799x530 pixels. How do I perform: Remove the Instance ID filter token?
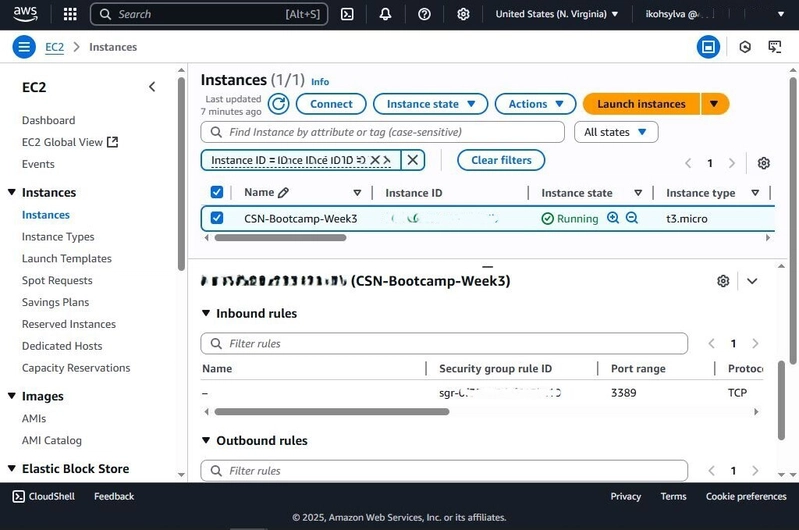[413, 160]
